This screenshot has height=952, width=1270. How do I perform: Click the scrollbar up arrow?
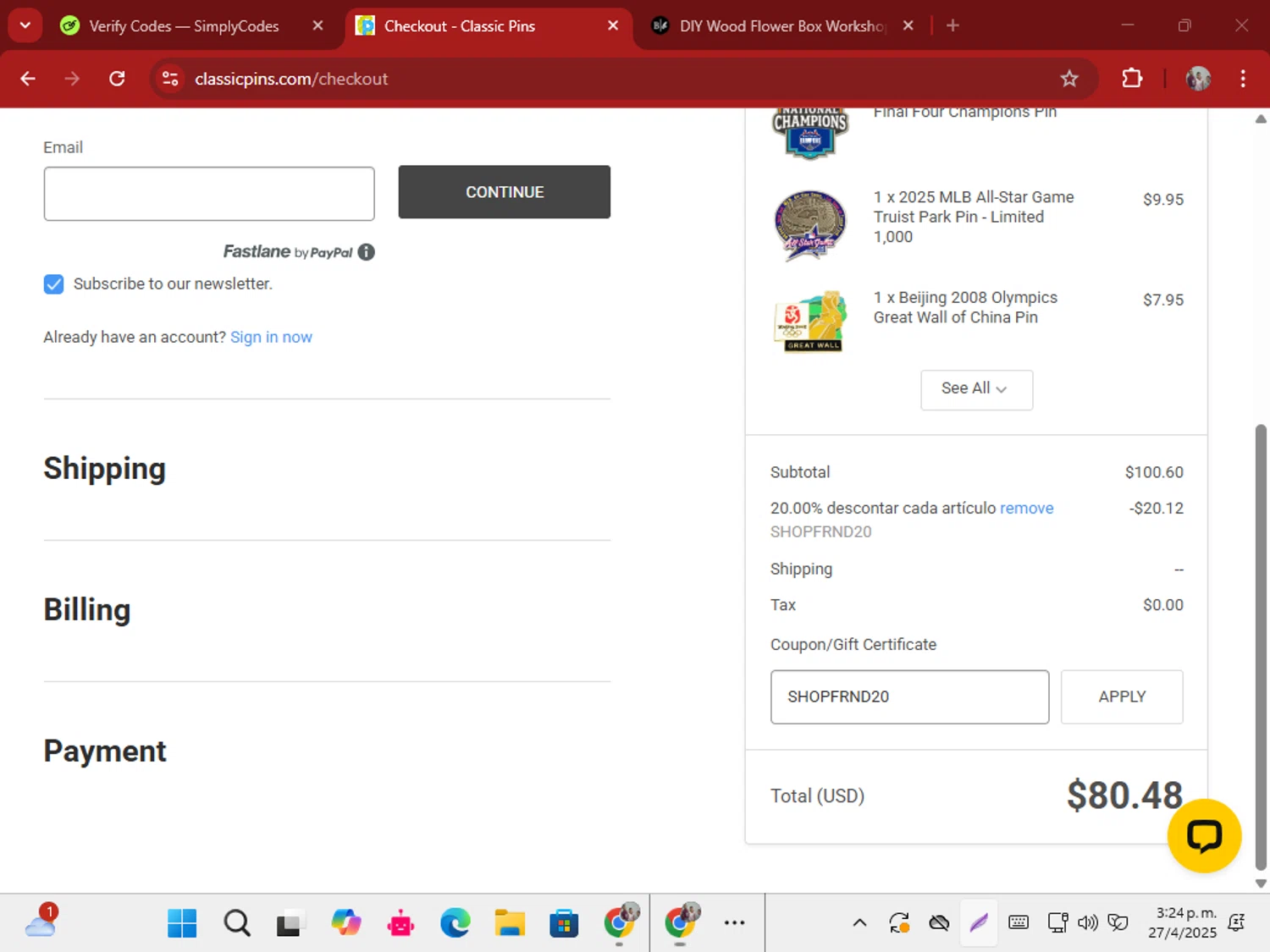click(x=1261, y=119)
